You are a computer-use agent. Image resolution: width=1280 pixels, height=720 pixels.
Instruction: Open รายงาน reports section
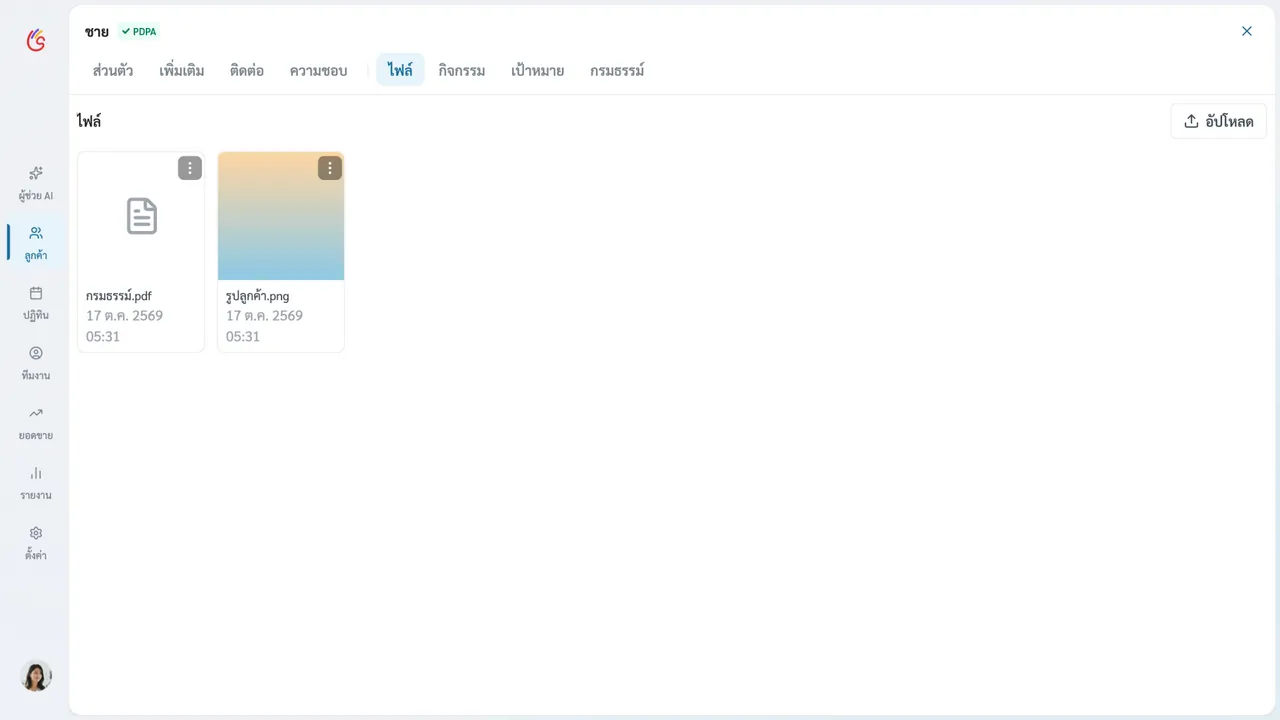click(x=36, y=483)
